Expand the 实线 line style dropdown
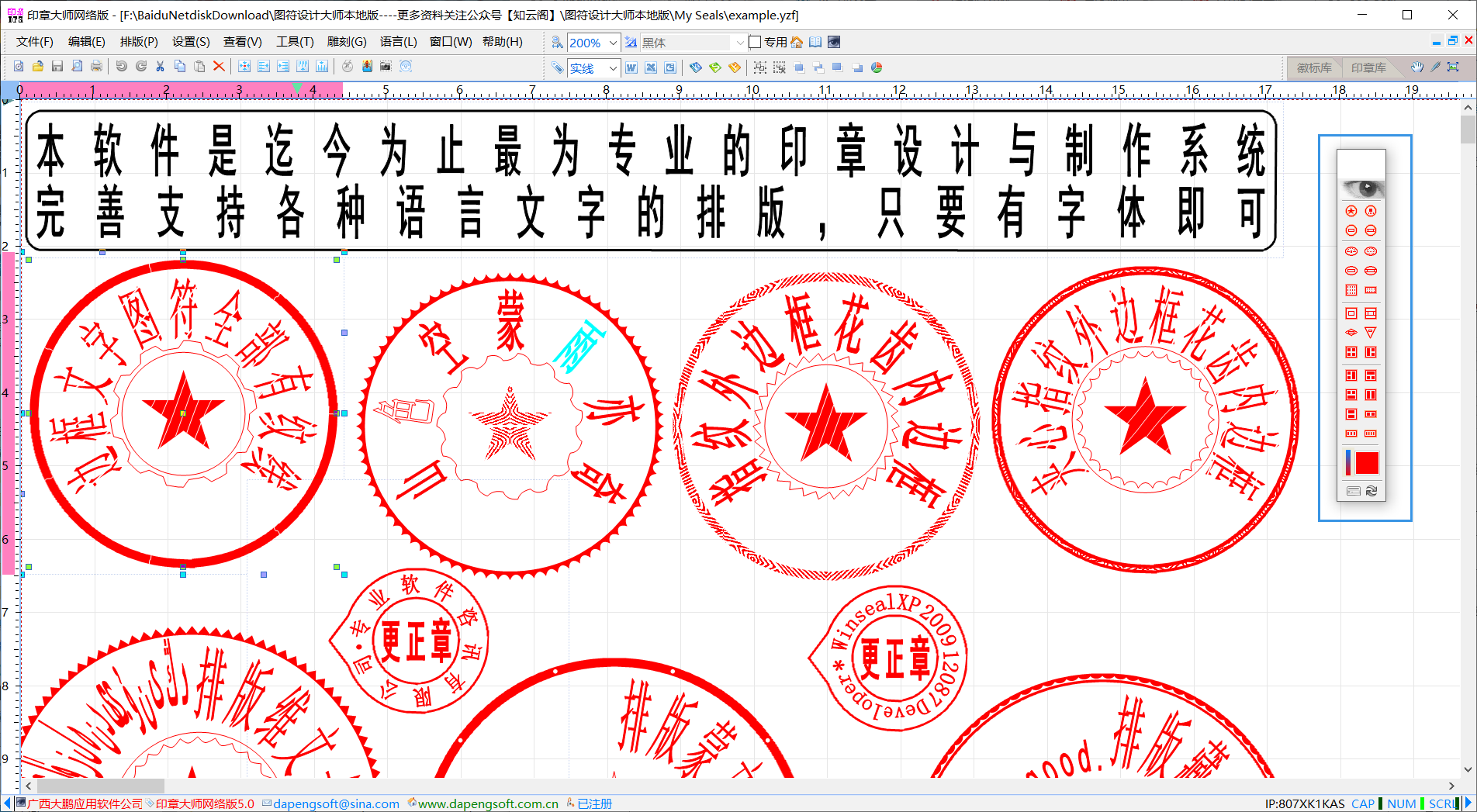The width and height of the screenshot is (1477, 812). tap(613, 68)
